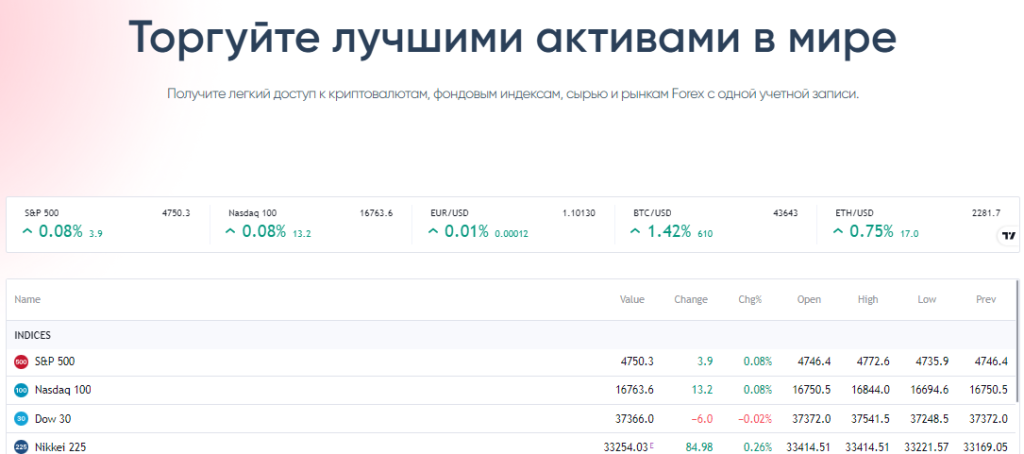Select the Nikkei 225 table row name
1024x454 pixels.
[60, 447]
